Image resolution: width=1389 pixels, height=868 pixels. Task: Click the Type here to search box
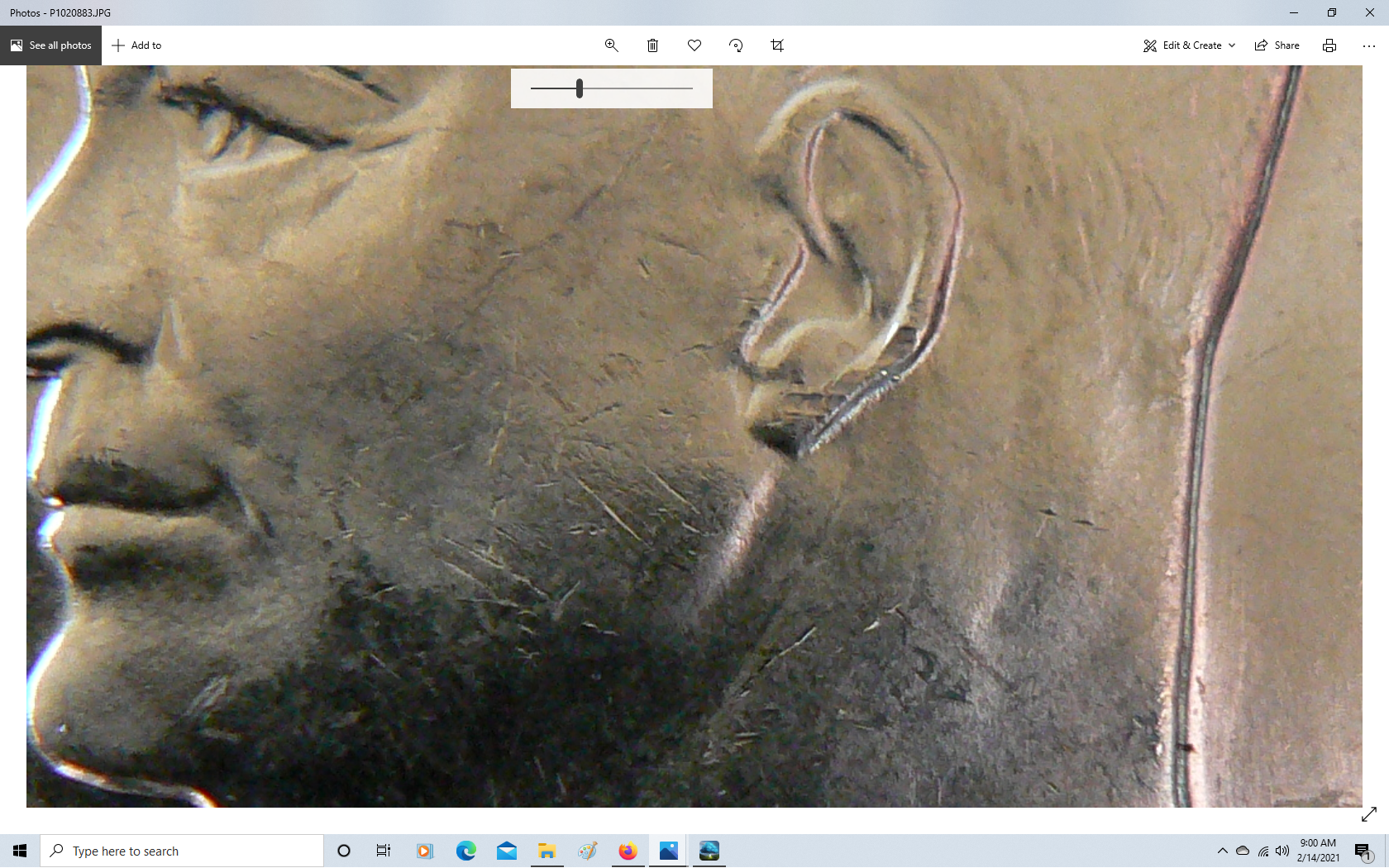(182, 851)
